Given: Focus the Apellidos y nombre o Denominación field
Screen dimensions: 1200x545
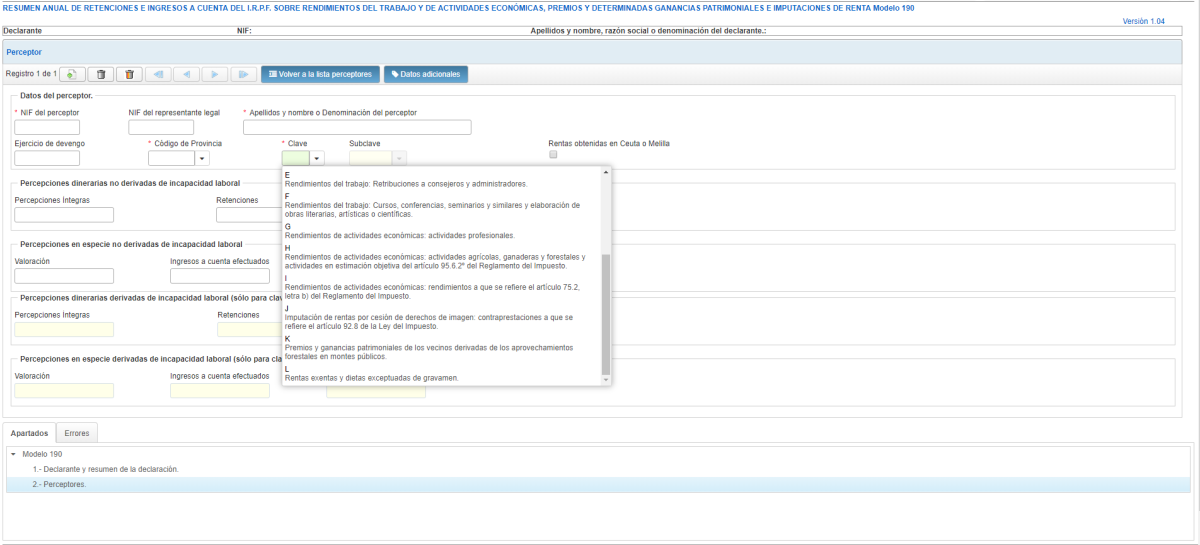Looking at the screenshot, I should [x=357, y=127].
